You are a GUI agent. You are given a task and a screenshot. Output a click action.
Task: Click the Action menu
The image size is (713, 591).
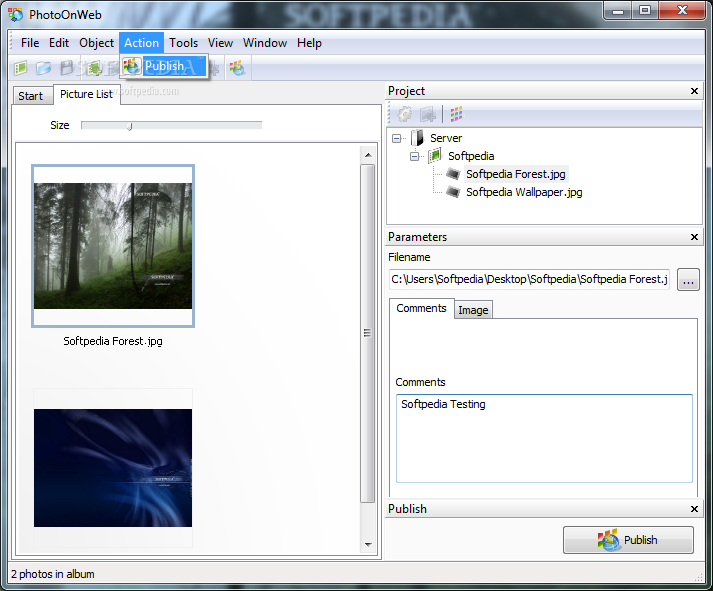click(x=141, y=43)
